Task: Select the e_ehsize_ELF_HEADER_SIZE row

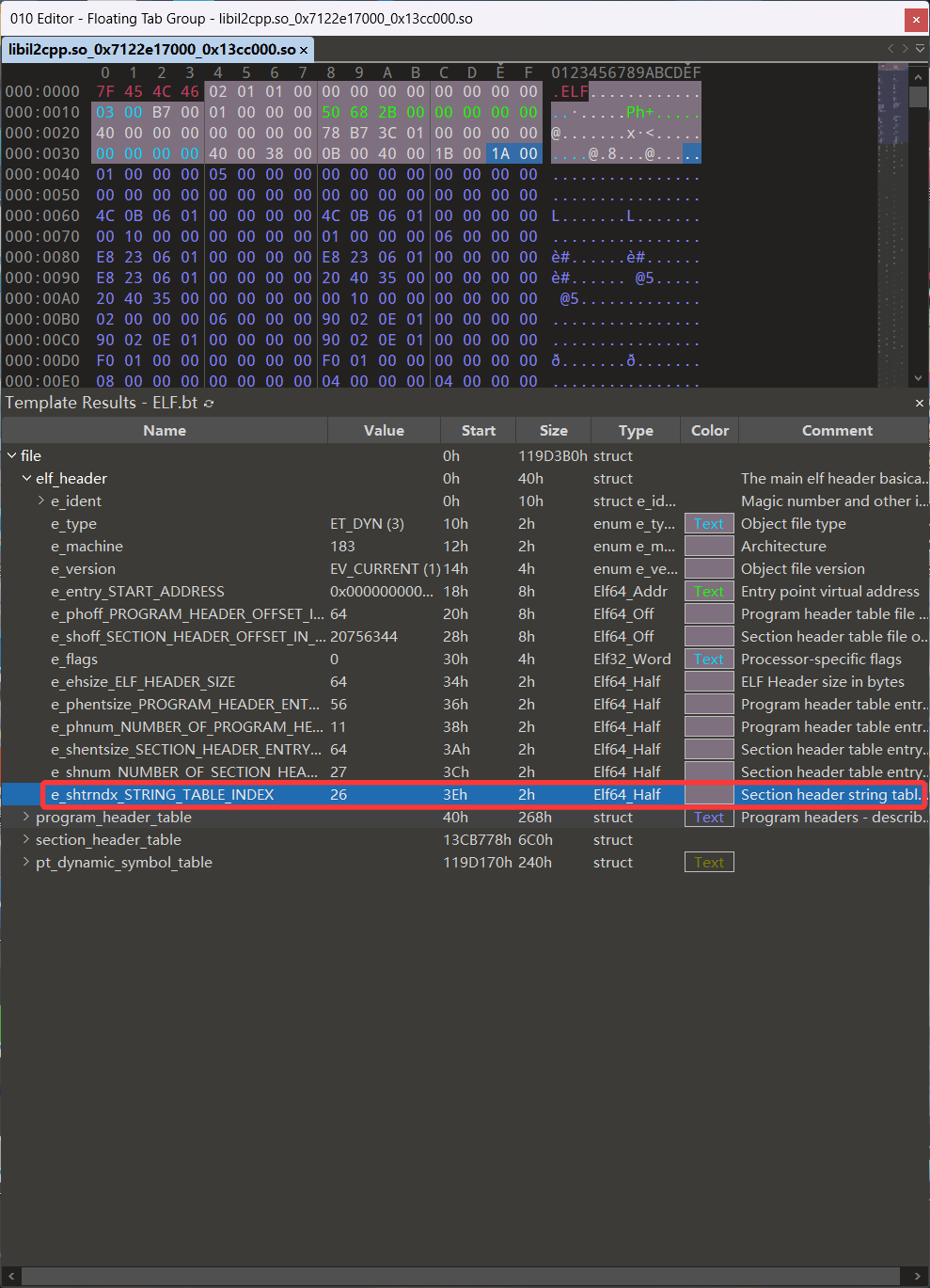Action: coord(465,681)
